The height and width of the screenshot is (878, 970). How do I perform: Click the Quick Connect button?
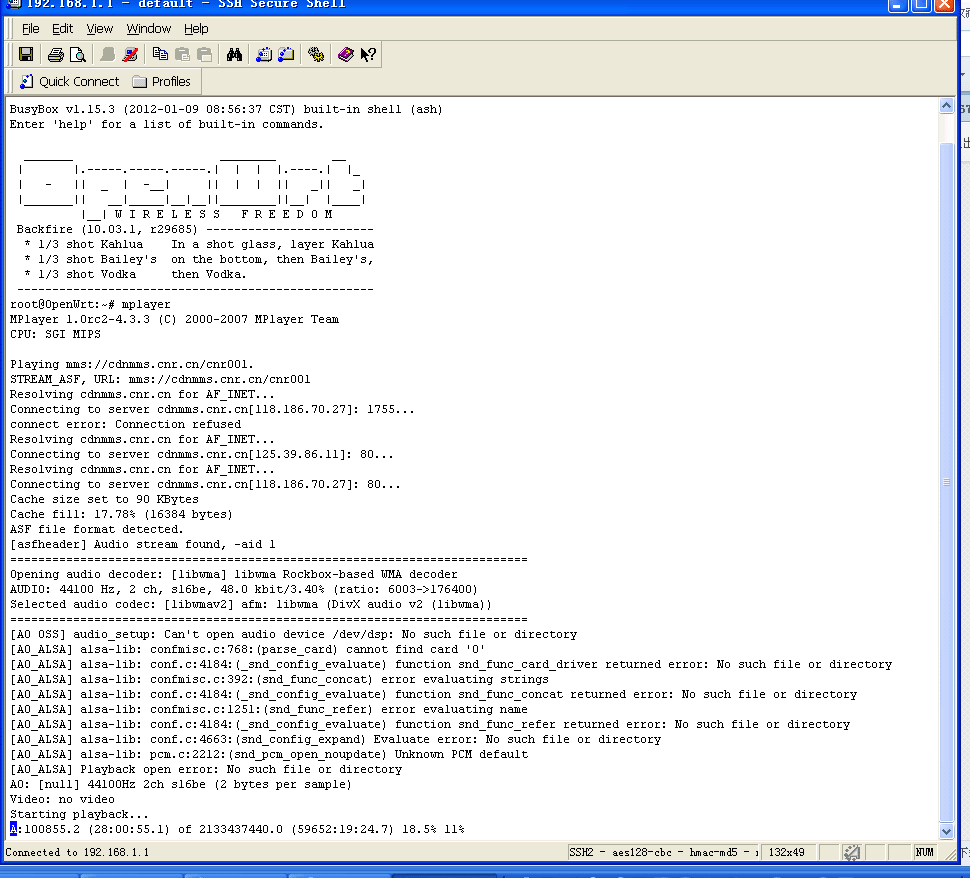[x=70, y=82]
